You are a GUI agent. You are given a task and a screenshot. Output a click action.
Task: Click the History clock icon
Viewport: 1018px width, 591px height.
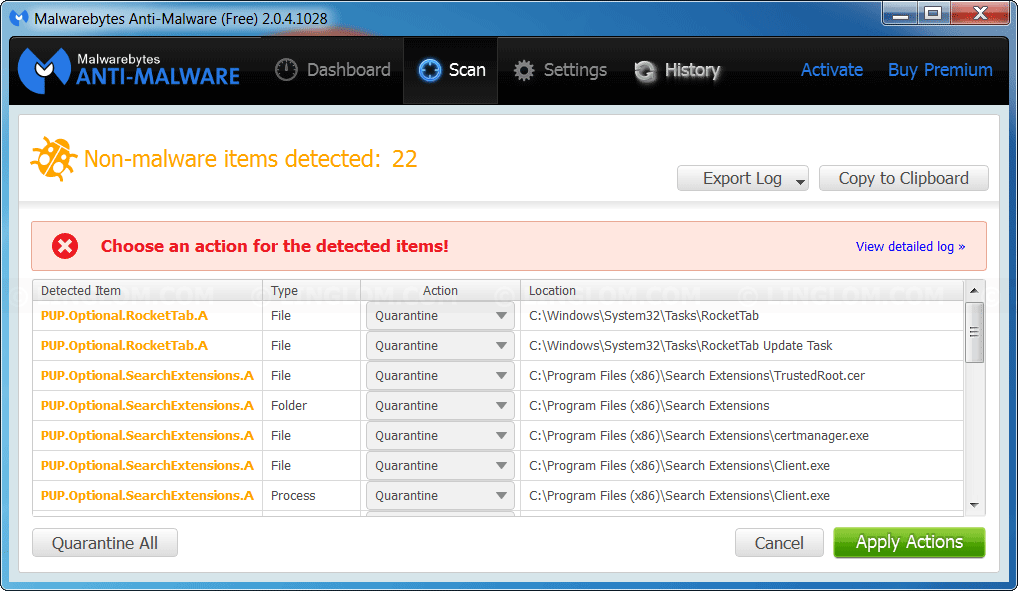(645, 70)
